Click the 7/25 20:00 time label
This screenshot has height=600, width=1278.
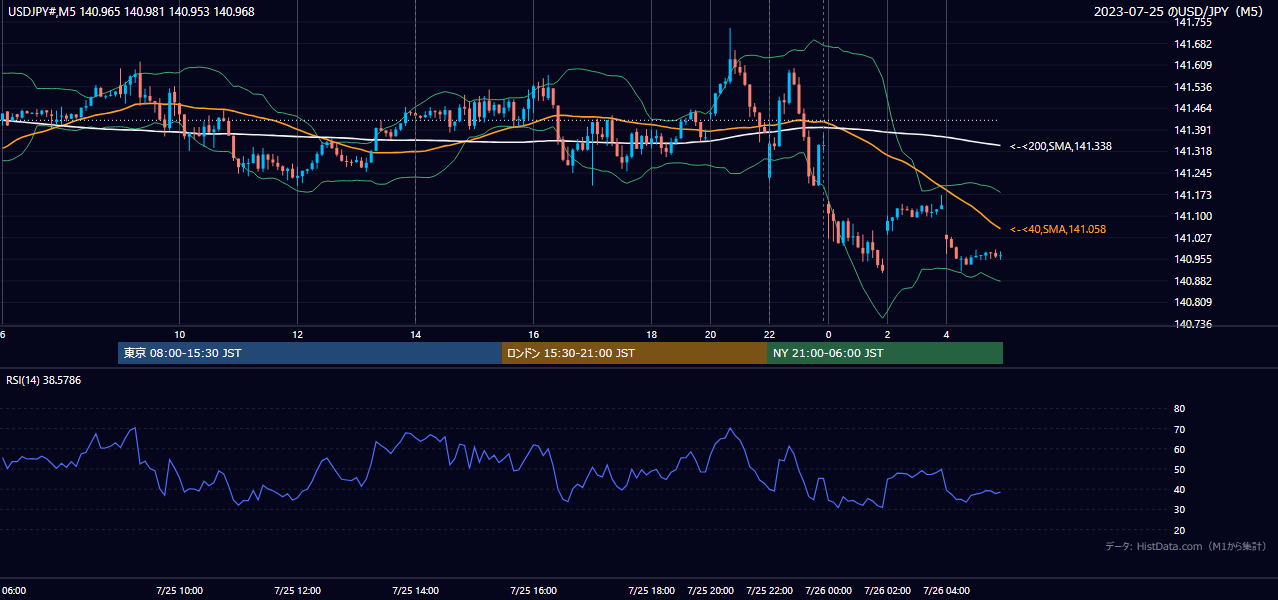click(710, 590)
